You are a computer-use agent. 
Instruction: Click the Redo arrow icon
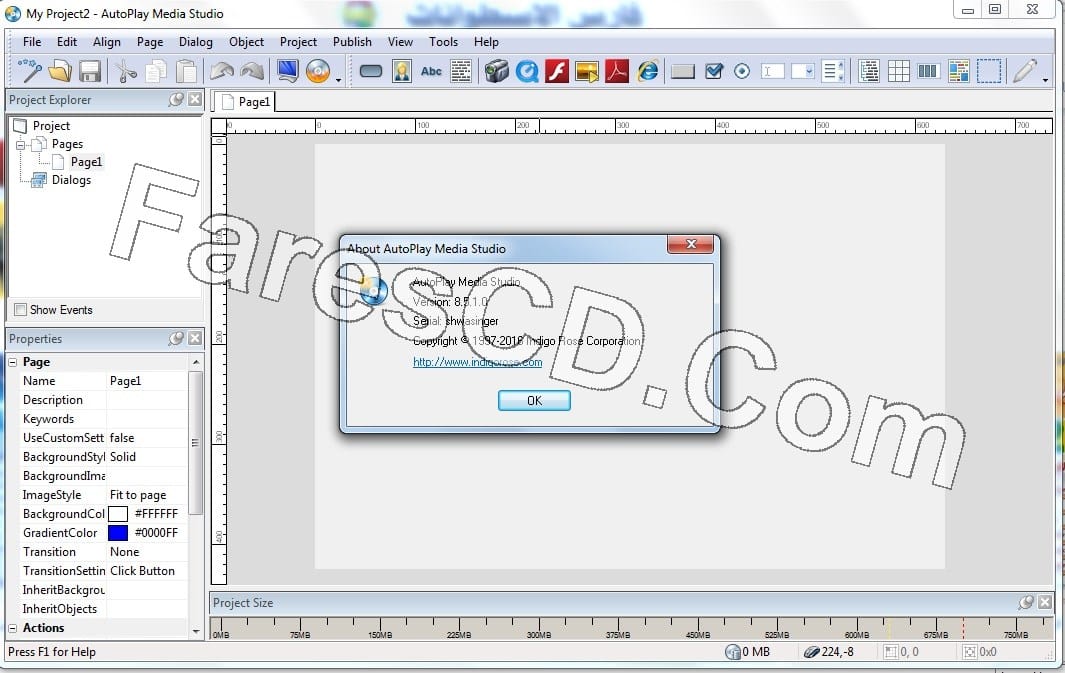coord(252,71)
